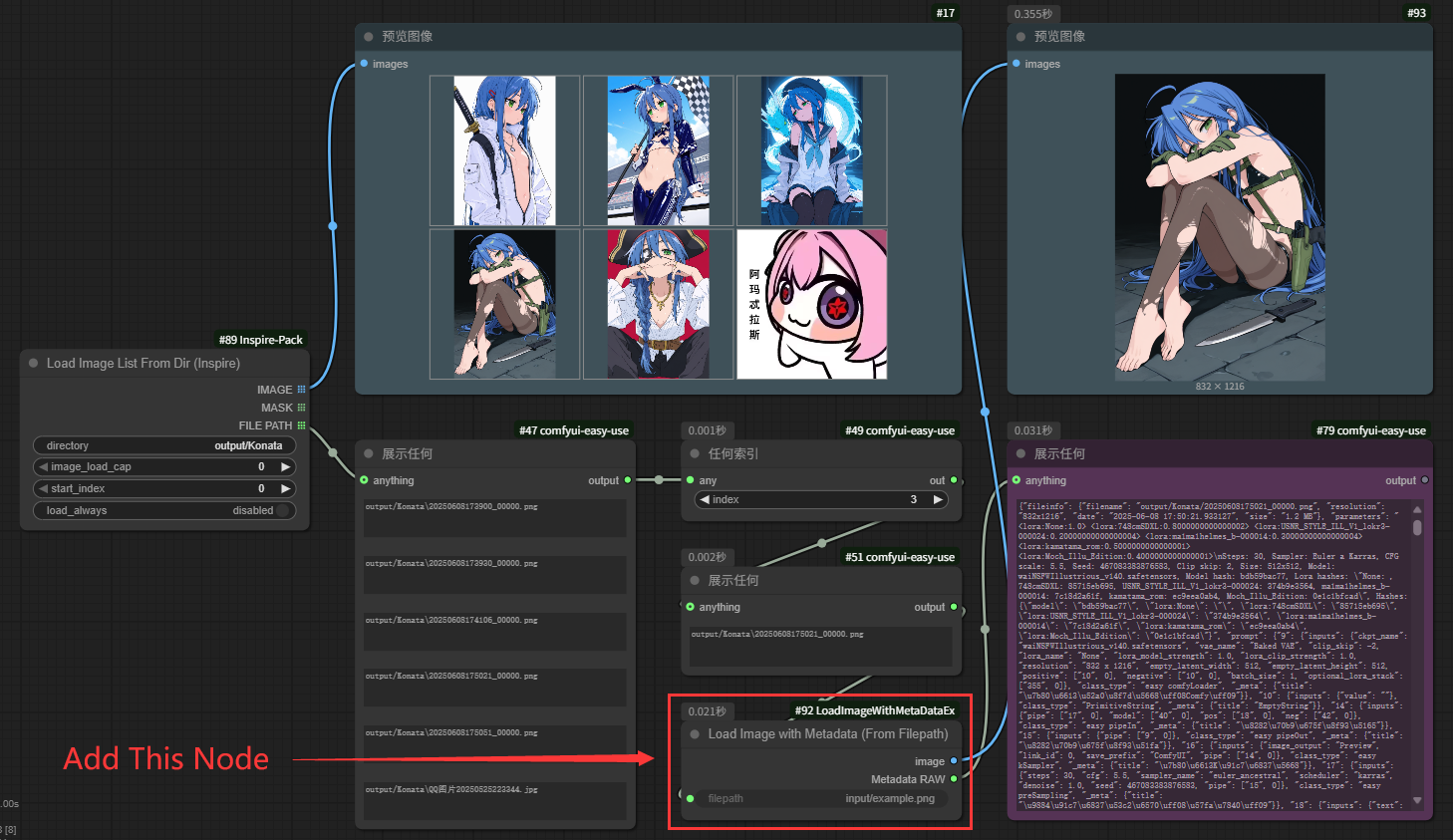The width and height of the screenshot is (1453, 840).
Task: Select thumbnail of pirate hat girl
Action: point(658,304)
